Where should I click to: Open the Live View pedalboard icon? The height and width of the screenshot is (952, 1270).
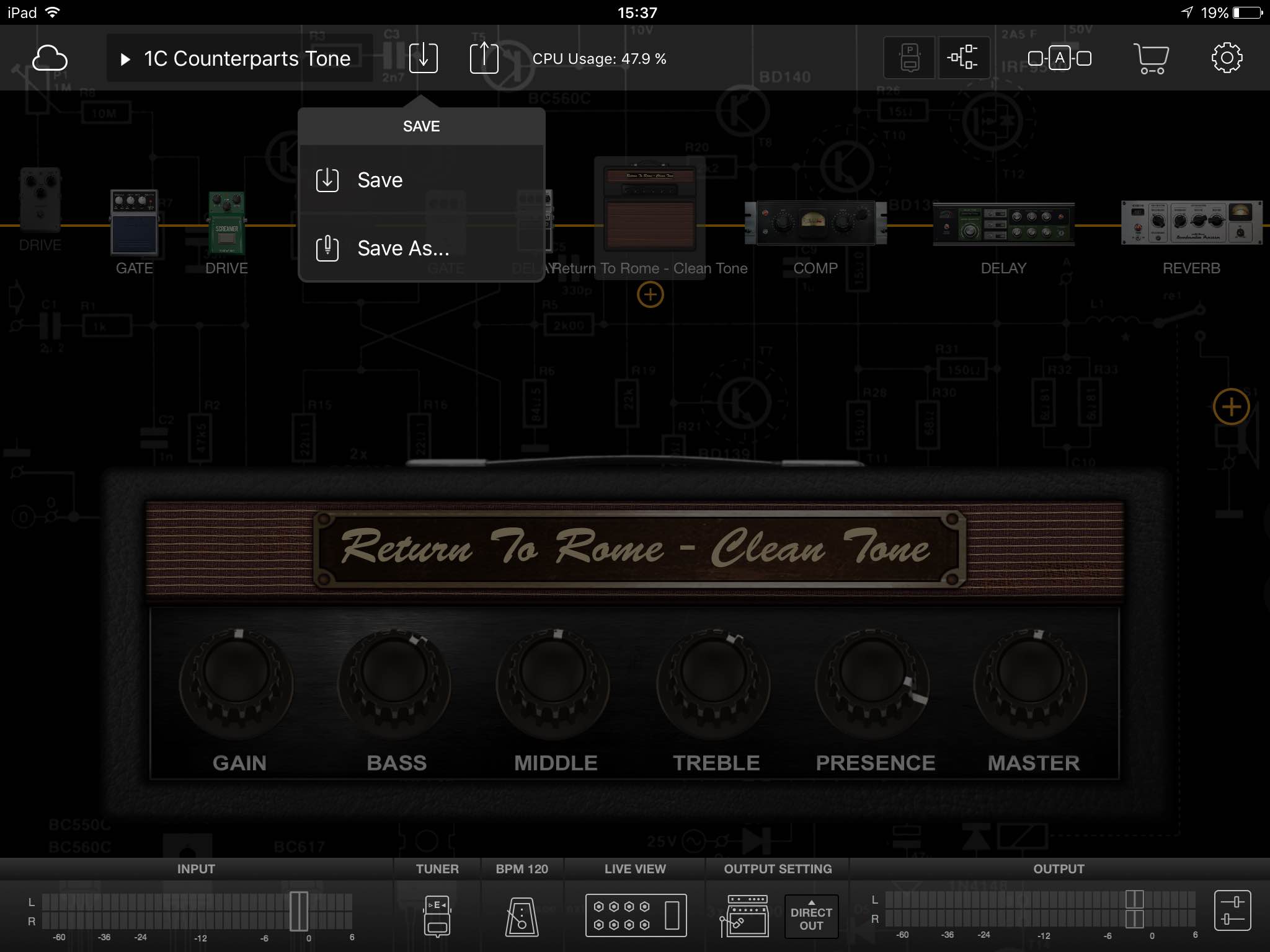point(636,915)
